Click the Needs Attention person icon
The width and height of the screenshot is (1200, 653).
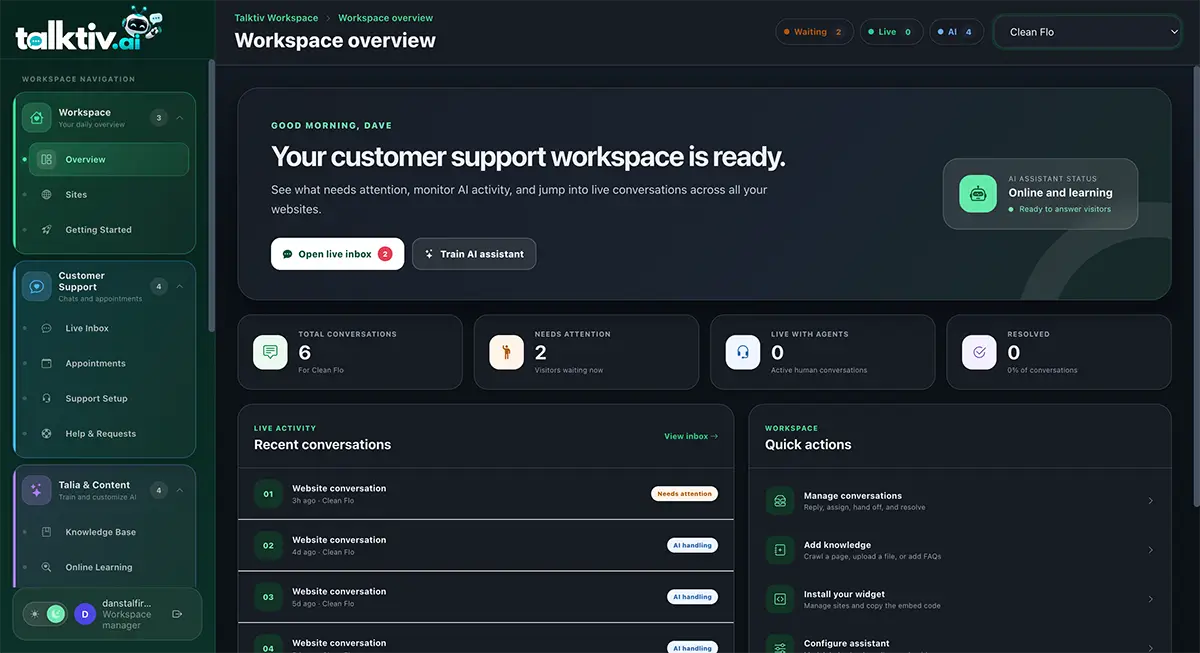click(x=506, y=352)
